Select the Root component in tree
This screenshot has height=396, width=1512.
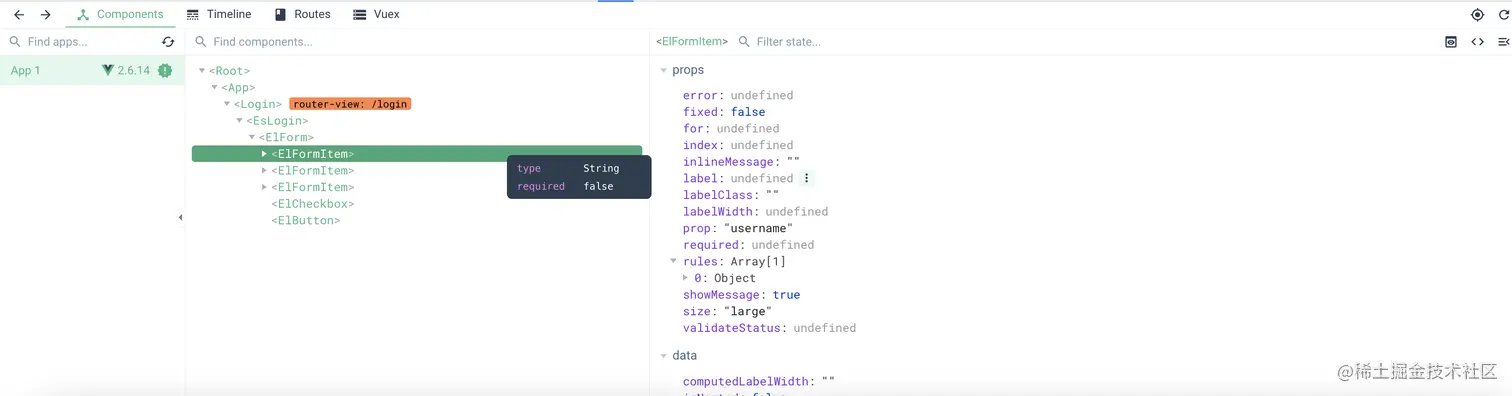[229, 71]
